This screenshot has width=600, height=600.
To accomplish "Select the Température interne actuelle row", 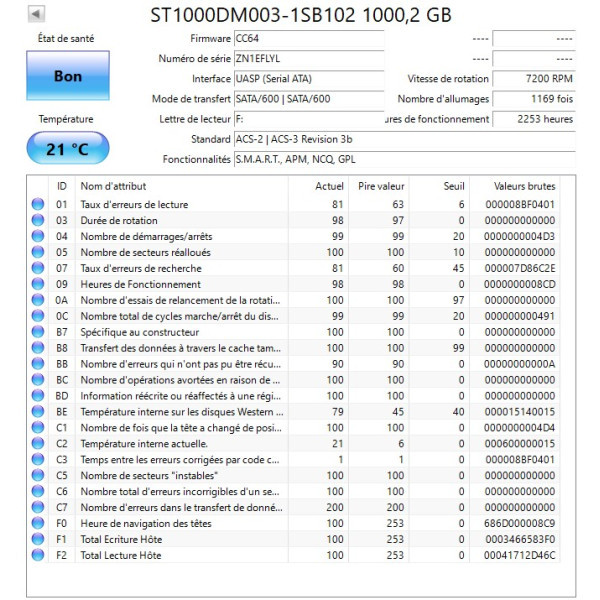I will 293,443.
